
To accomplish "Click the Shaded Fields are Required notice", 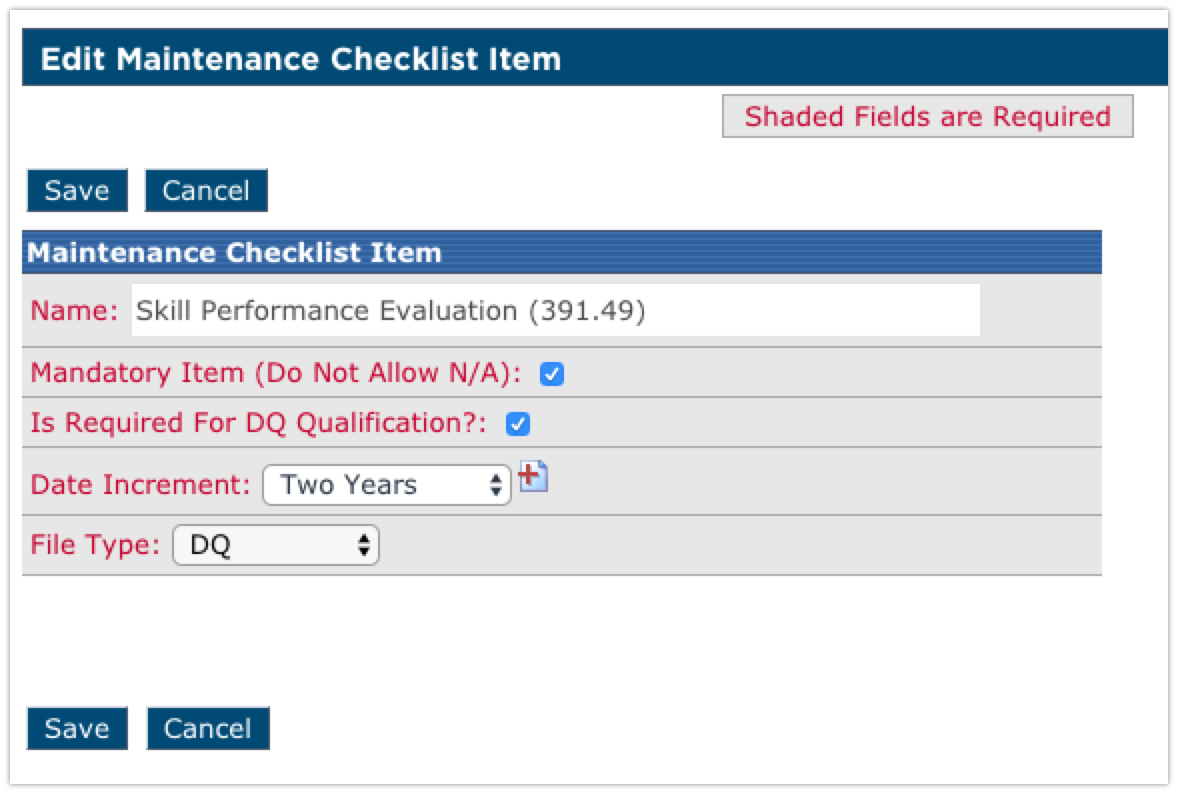I will click(928, 116).
